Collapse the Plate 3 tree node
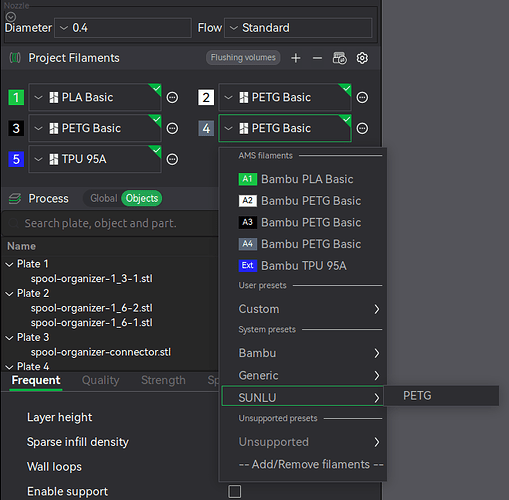Image resolution: width=509 pixels, height=500 pixels. [9, 338]
